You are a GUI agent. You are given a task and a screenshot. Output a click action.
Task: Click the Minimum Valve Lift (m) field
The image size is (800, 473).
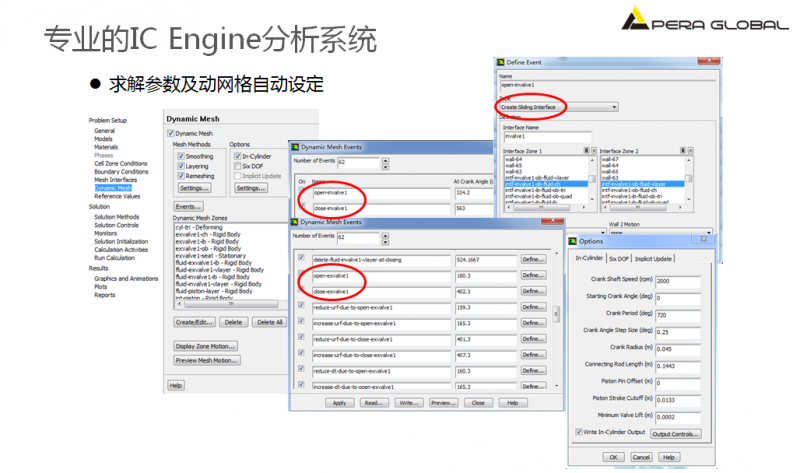(x=678, y=417)
